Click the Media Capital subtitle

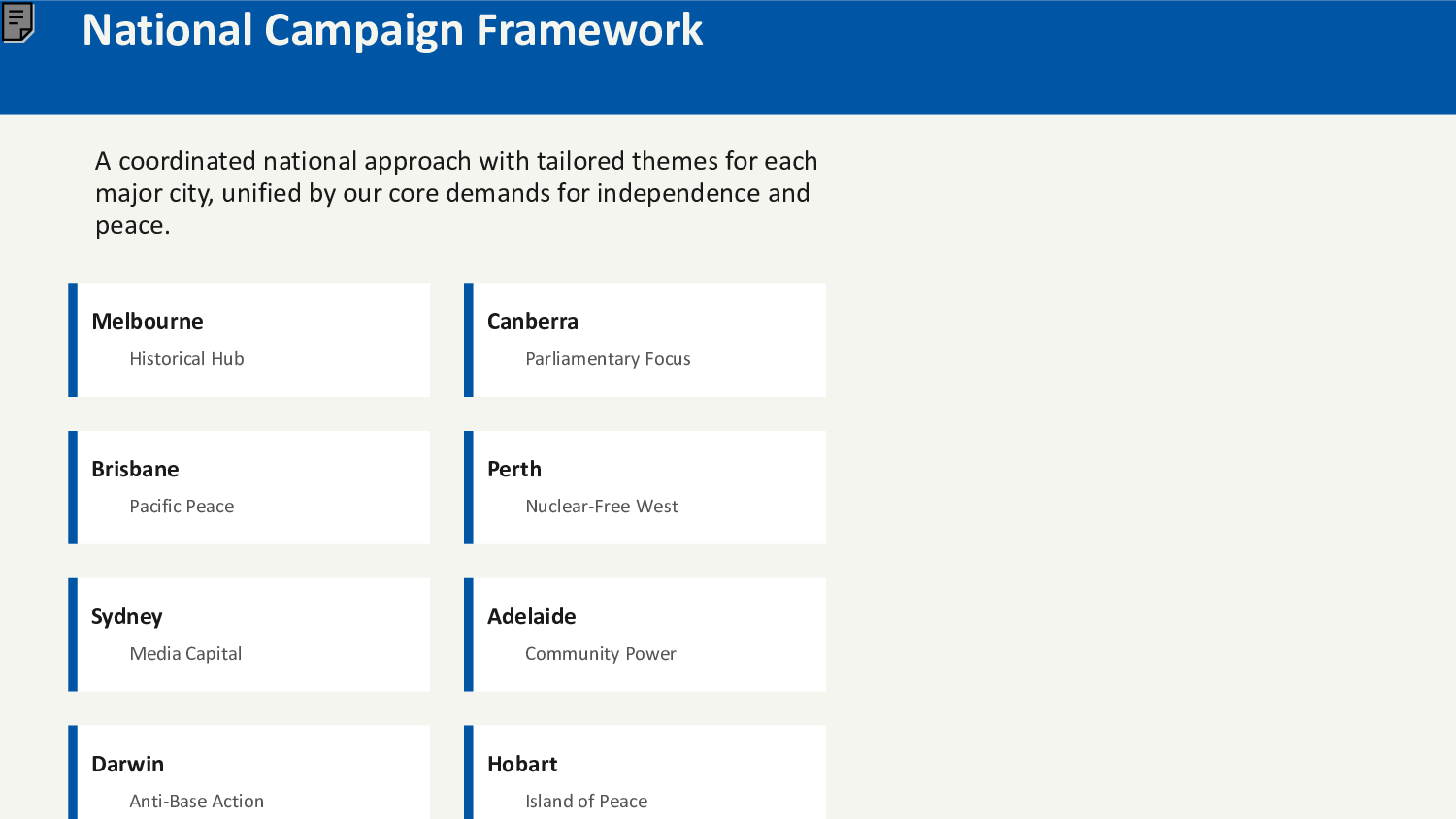click(185, 654)
